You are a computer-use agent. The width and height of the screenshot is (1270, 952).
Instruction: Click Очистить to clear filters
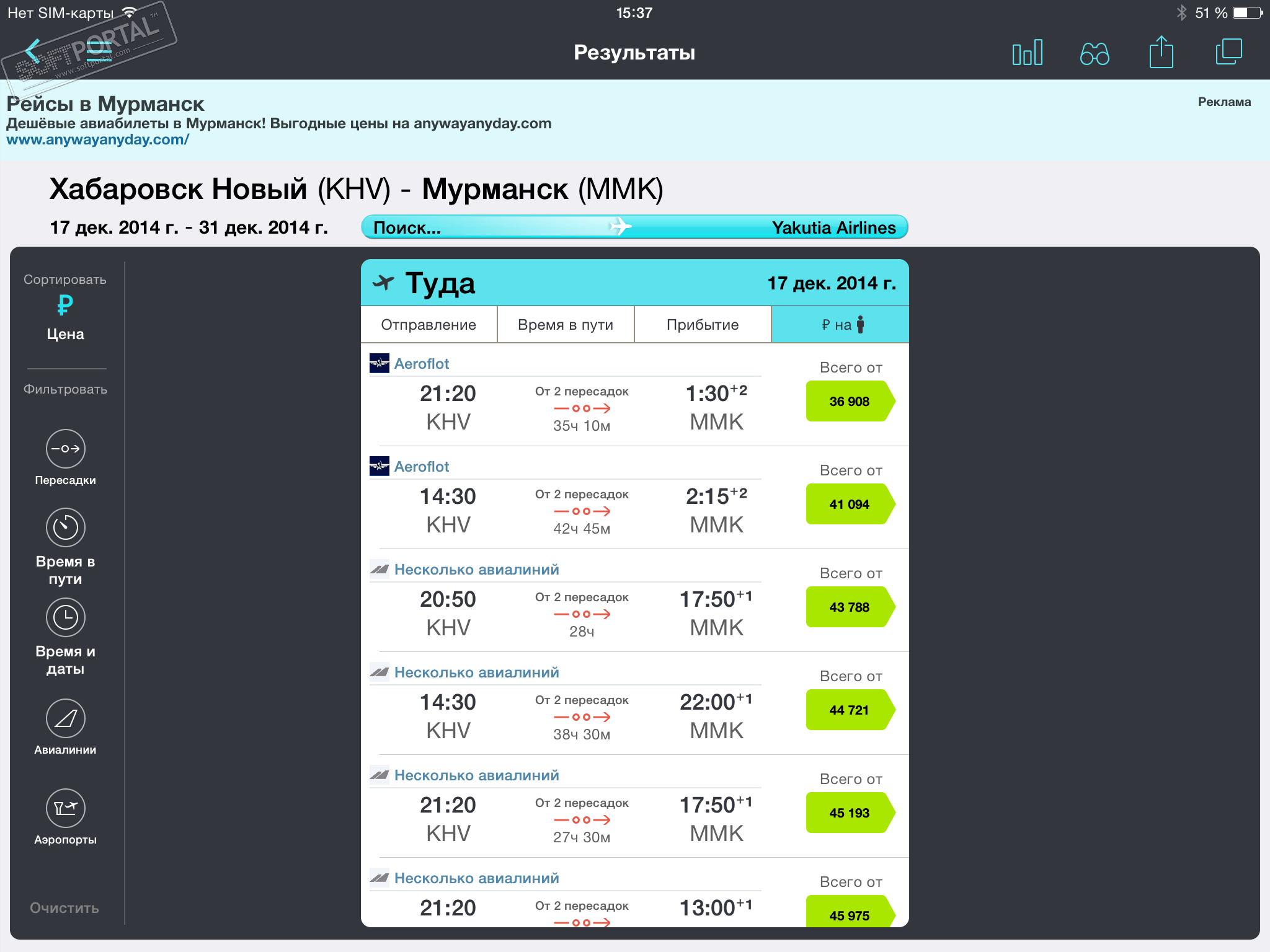point(64,908)
